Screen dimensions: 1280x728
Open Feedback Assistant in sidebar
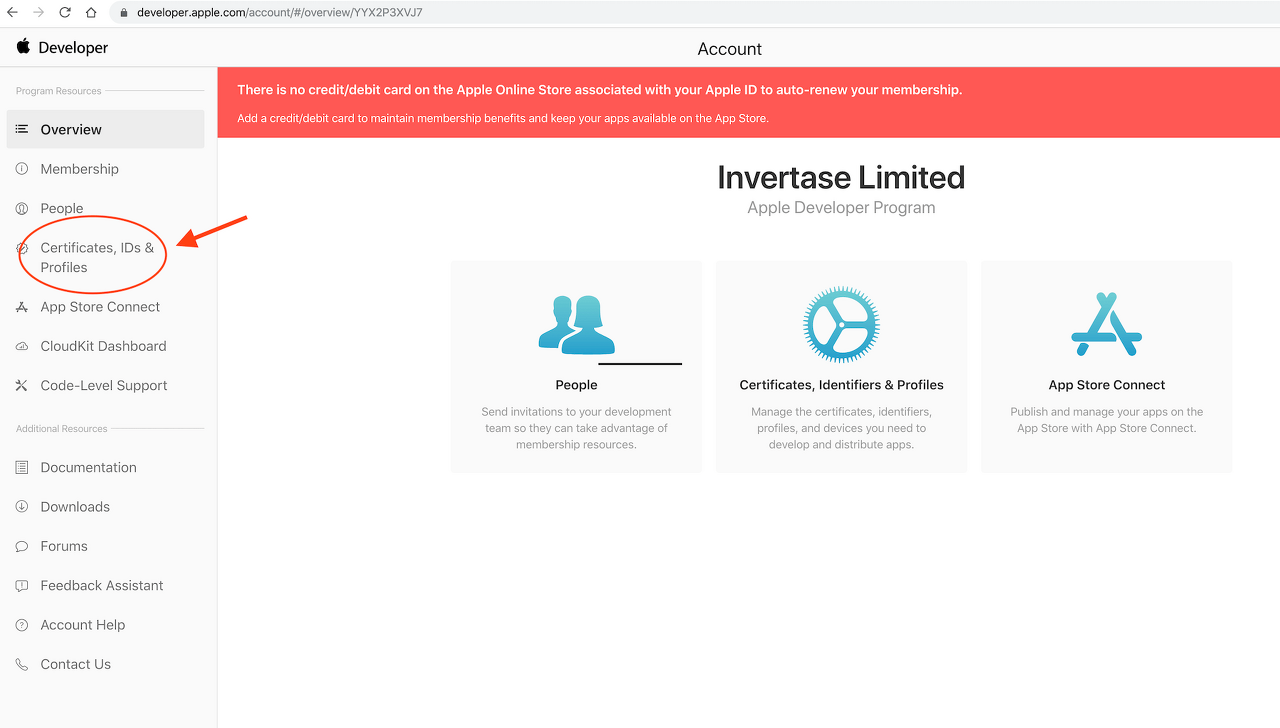tap(102, 585)
